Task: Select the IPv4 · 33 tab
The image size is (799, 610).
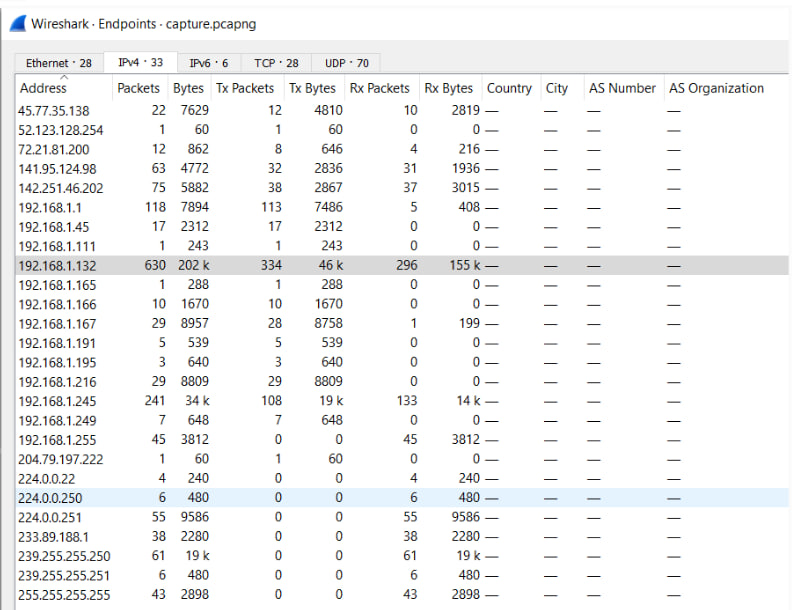Action: click(141, 62)
